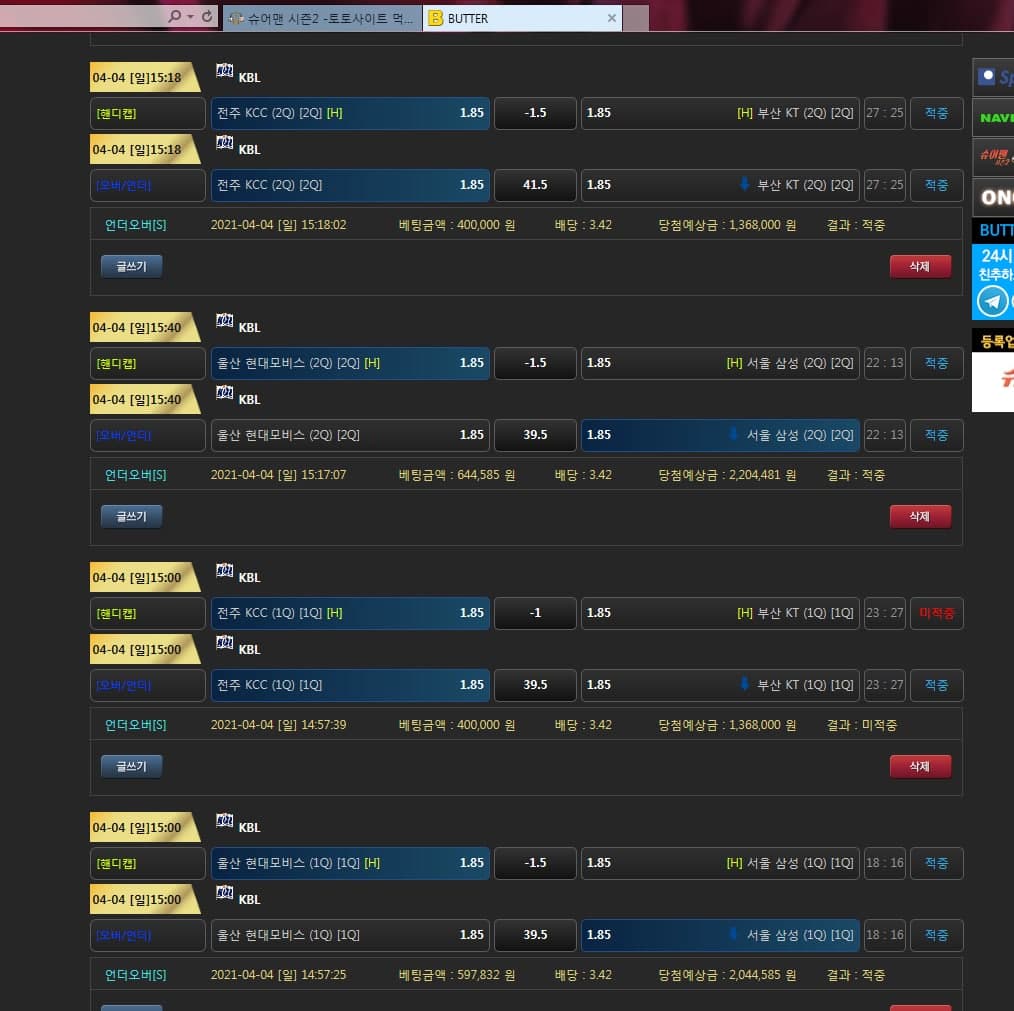Viewport: 1014px width, 1011px height.
Task: Click the red 미적중 result badge
Action: click(x=936, y=613)
